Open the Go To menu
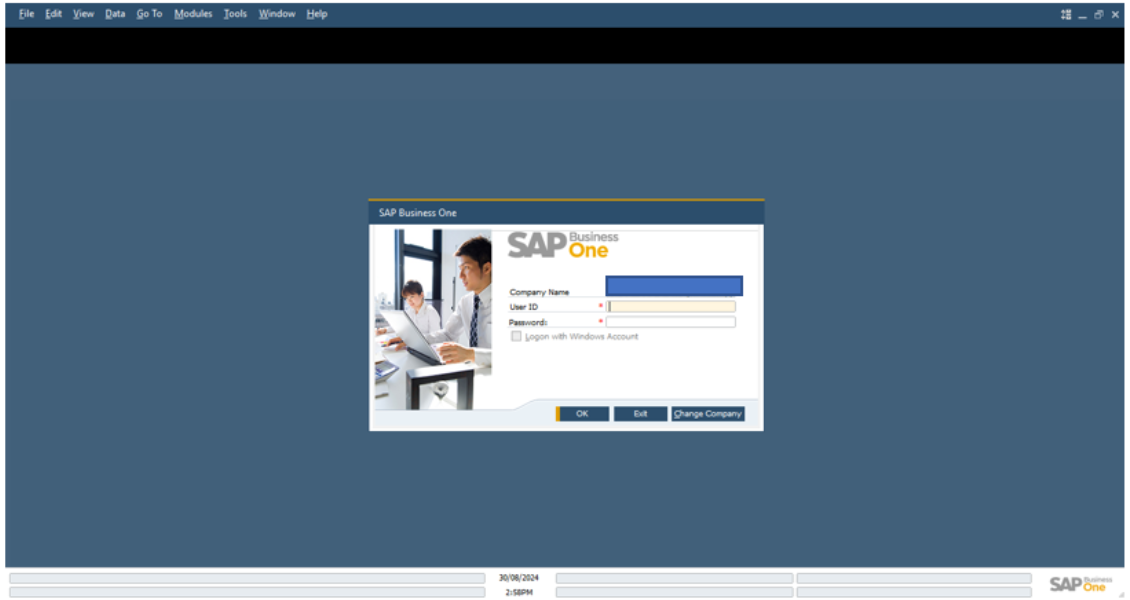The height and width of the screenshot is (600, 1130). pos(149,14)
